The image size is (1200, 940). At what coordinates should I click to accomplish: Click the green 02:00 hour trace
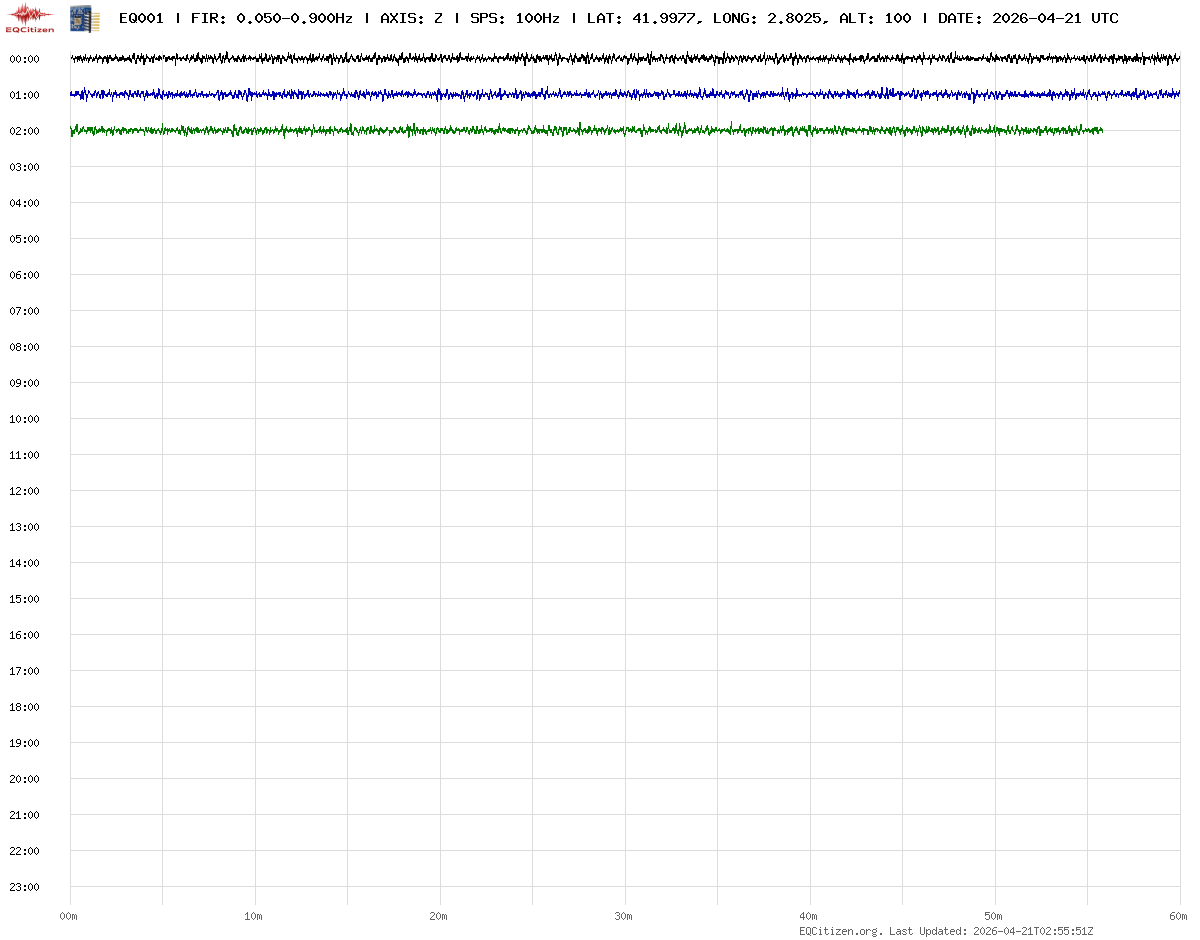point(586,131)
